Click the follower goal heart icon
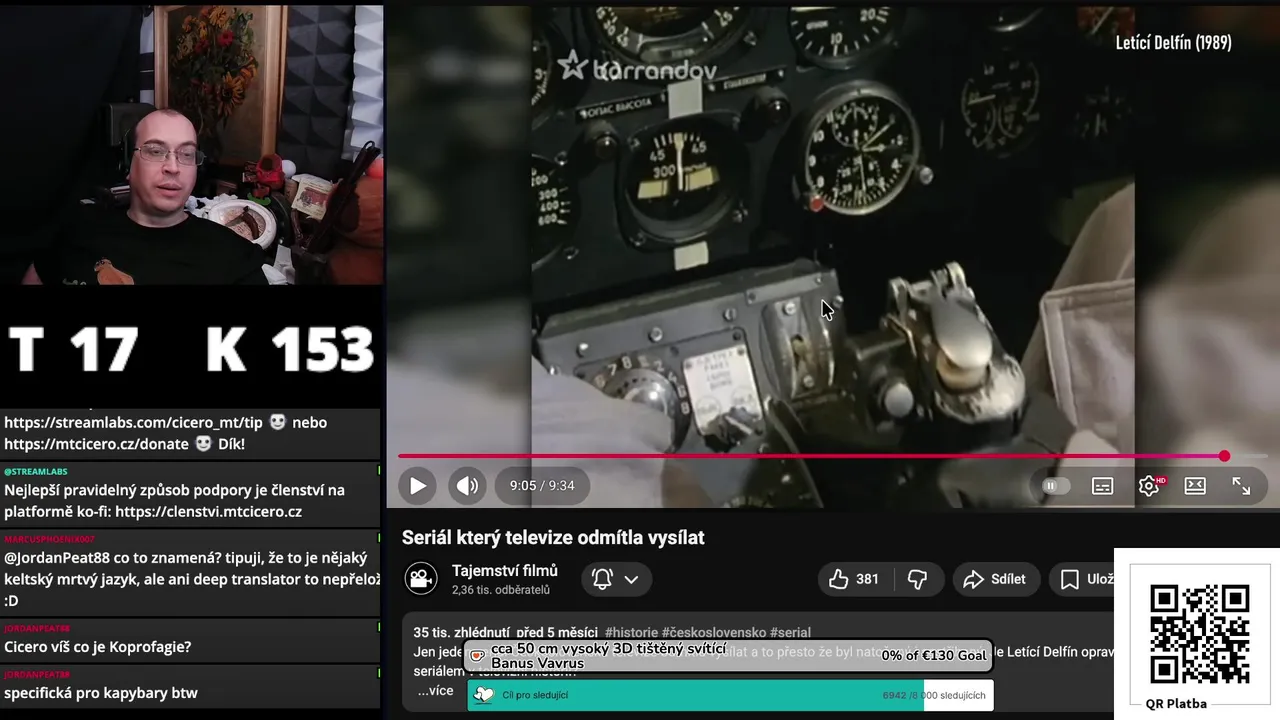This screenshot has height=720, width=1280. click(x=484, y=695)
